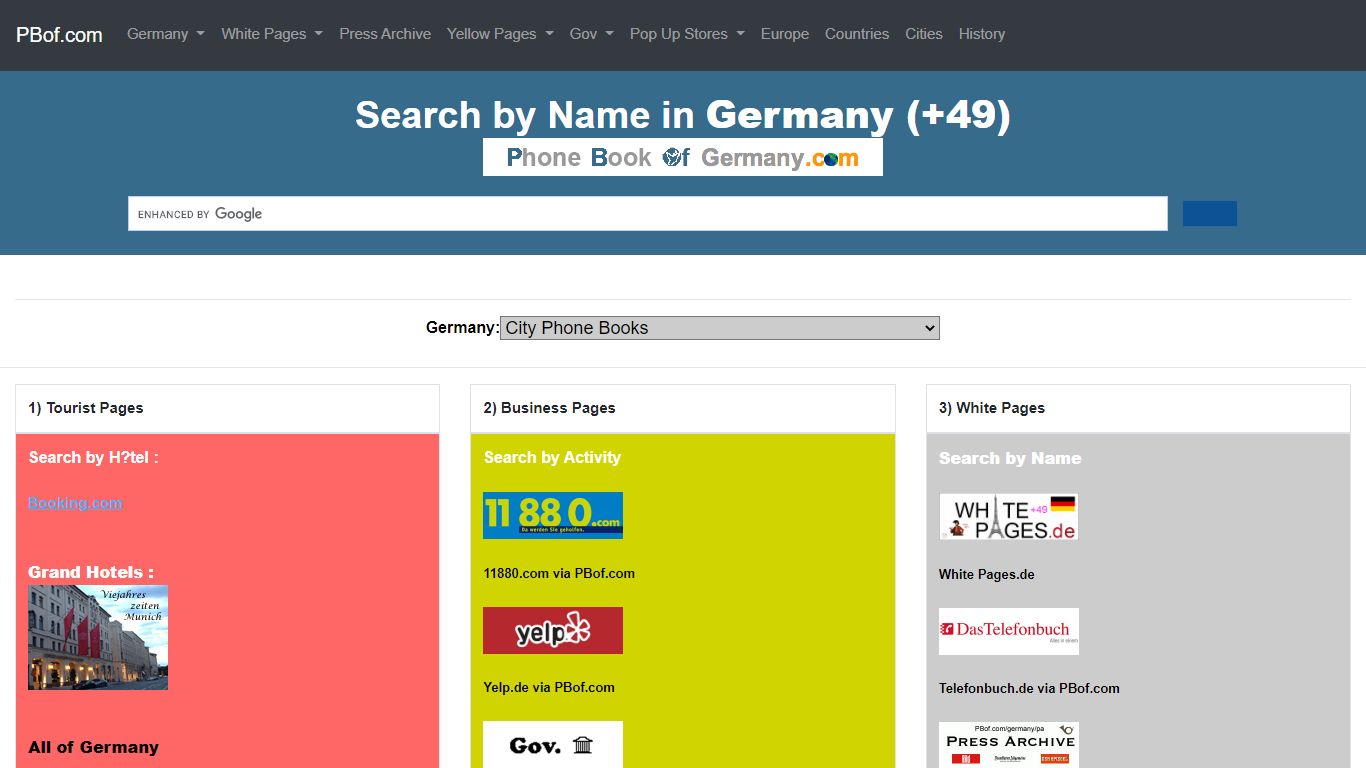Click the 'All of Germany' heading
1366x768 pixels.
(94, 747)
